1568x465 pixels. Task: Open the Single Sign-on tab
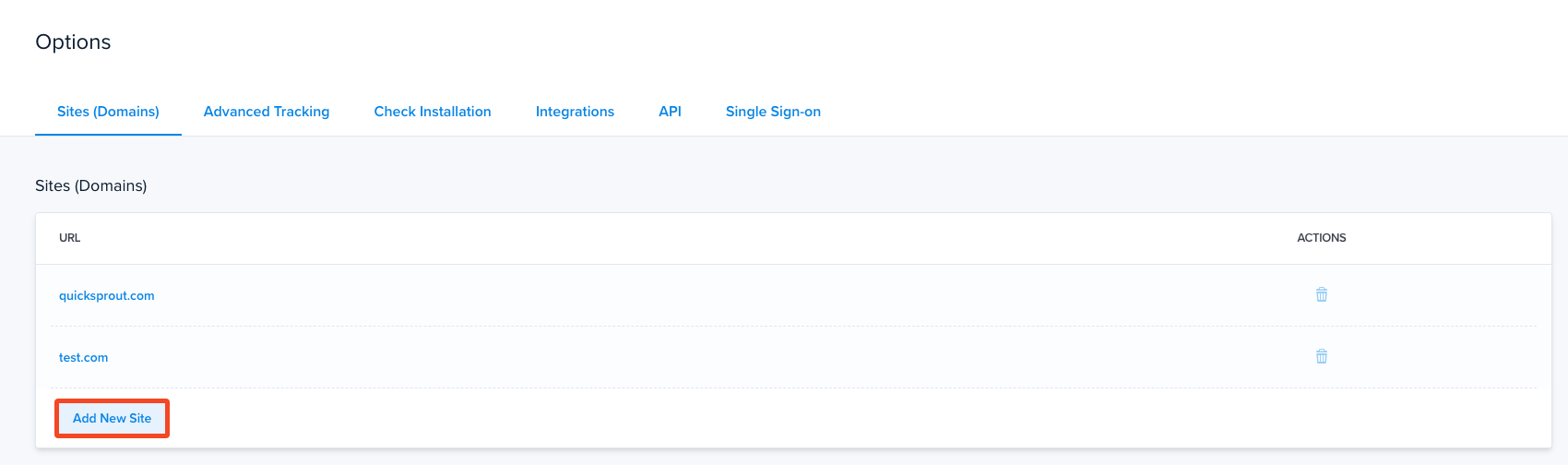(x=773, y=112)
